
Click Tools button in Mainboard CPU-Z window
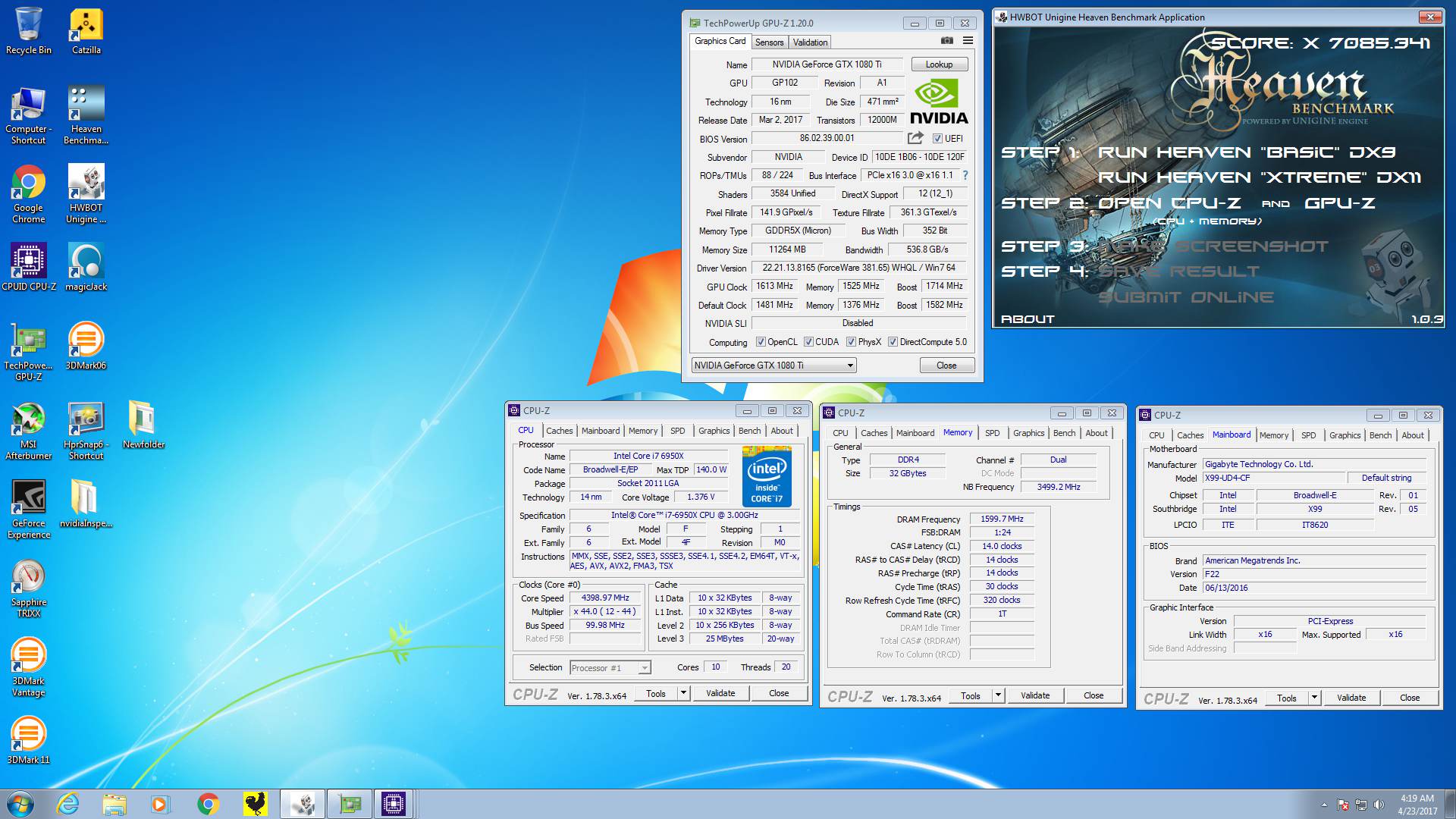click(x=1287, y=698)
